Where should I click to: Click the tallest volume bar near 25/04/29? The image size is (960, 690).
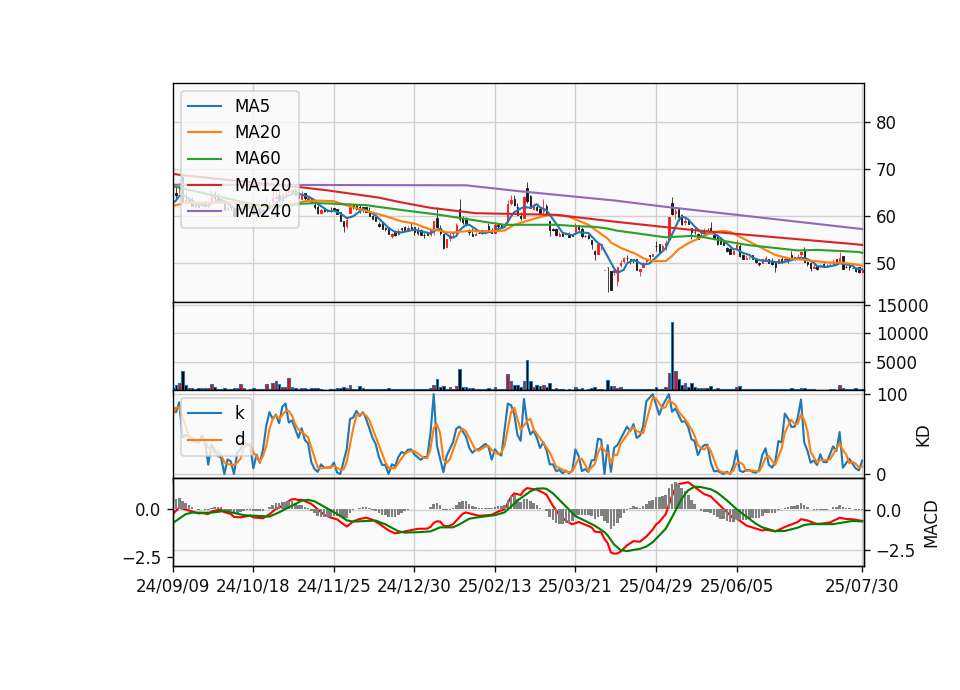click(672, 356)
